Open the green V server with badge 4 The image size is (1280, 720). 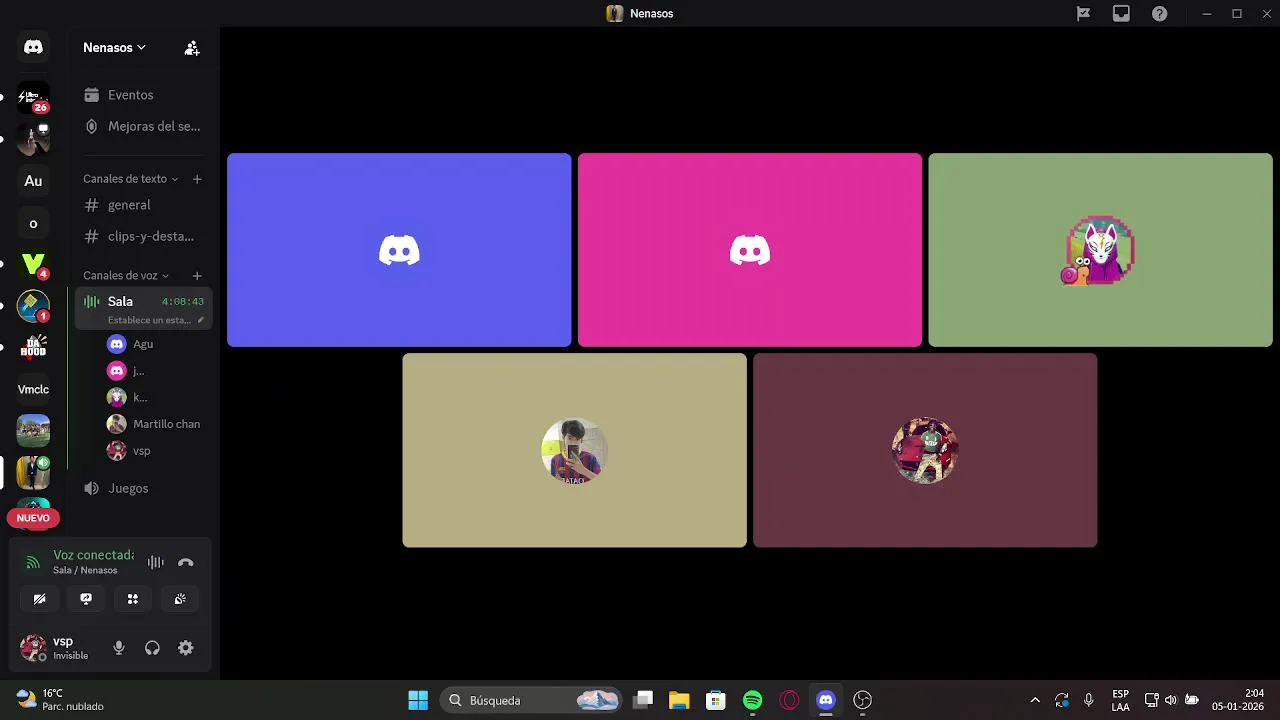coord(33,264)
